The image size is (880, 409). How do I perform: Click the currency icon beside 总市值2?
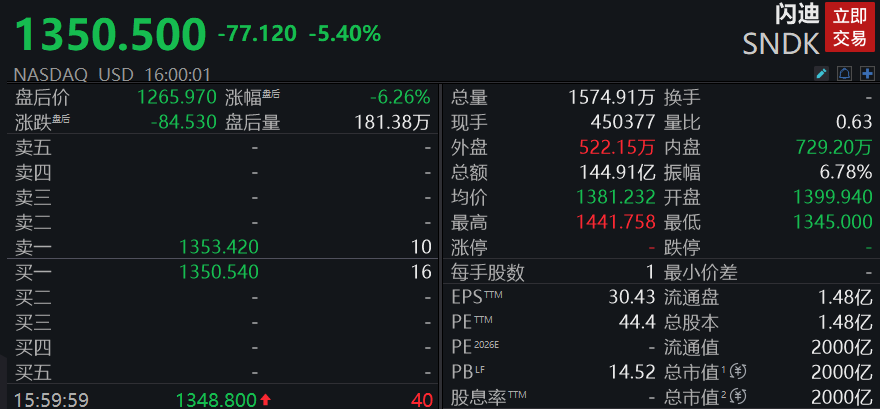coord(741,397)
